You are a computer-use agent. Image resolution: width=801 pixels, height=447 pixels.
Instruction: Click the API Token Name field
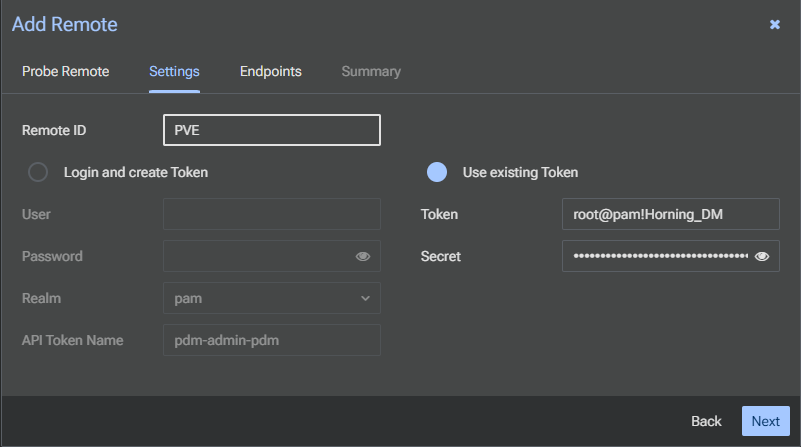coord(272,340)
